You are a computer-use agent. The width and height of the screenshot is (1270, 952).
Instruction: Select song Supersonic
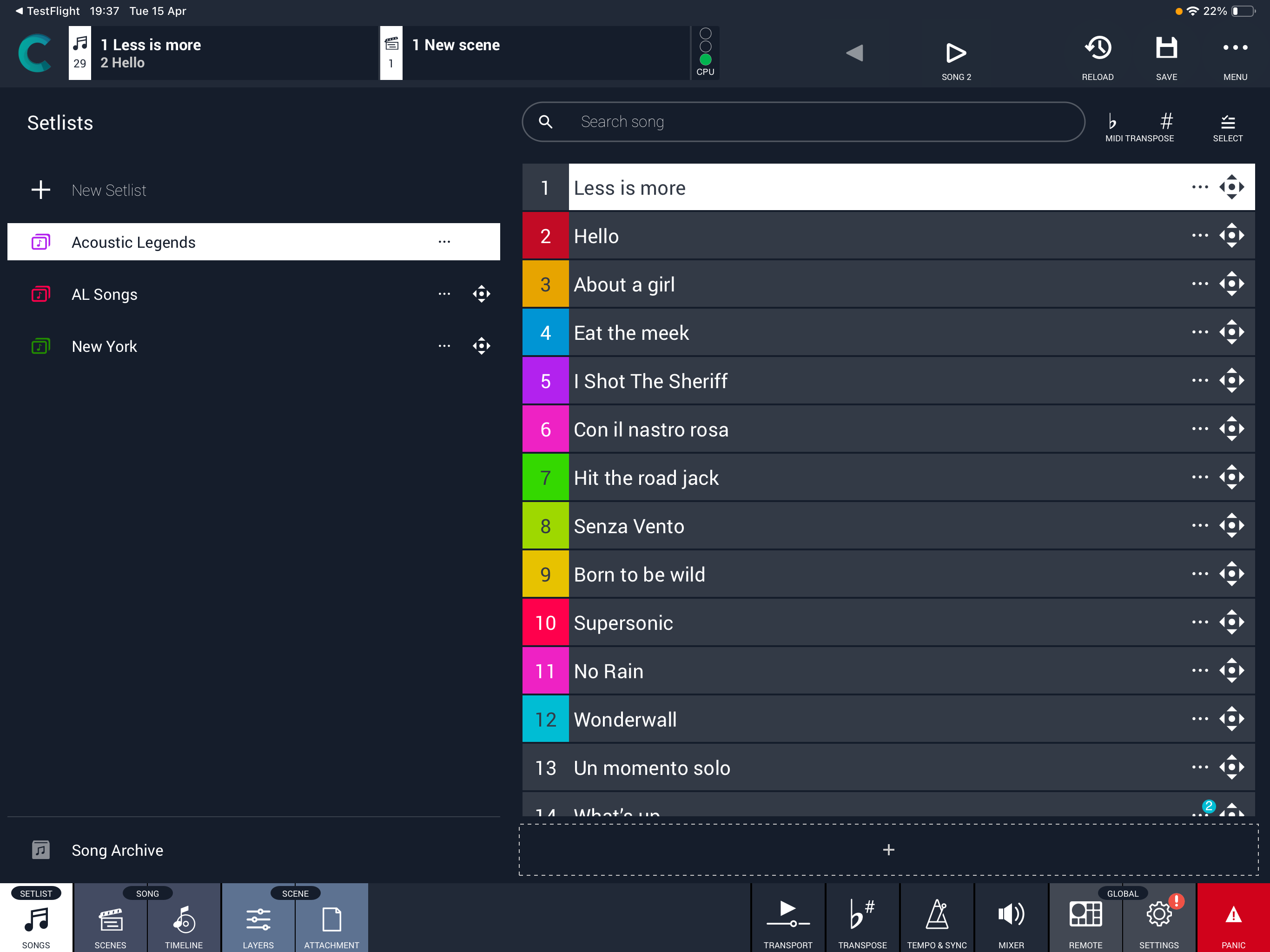tap(888, 622)
